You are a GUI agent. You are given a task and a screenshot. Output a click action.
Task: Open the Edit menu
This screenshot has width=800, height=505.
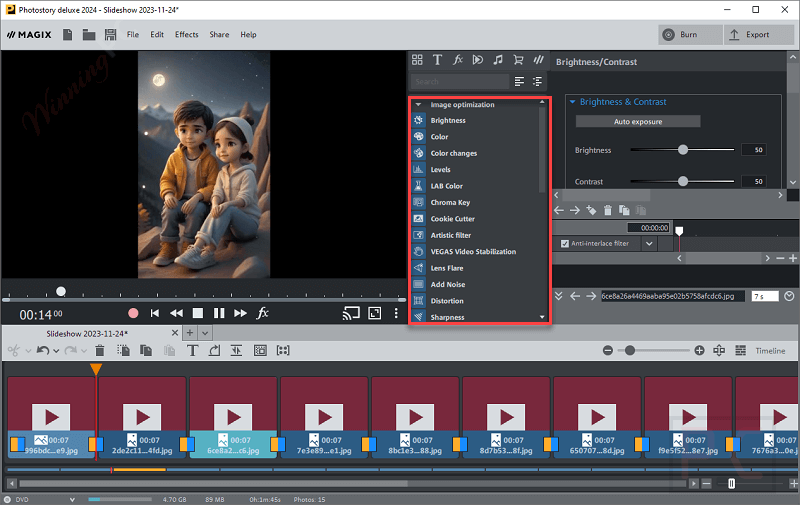(x=157, y=35)
